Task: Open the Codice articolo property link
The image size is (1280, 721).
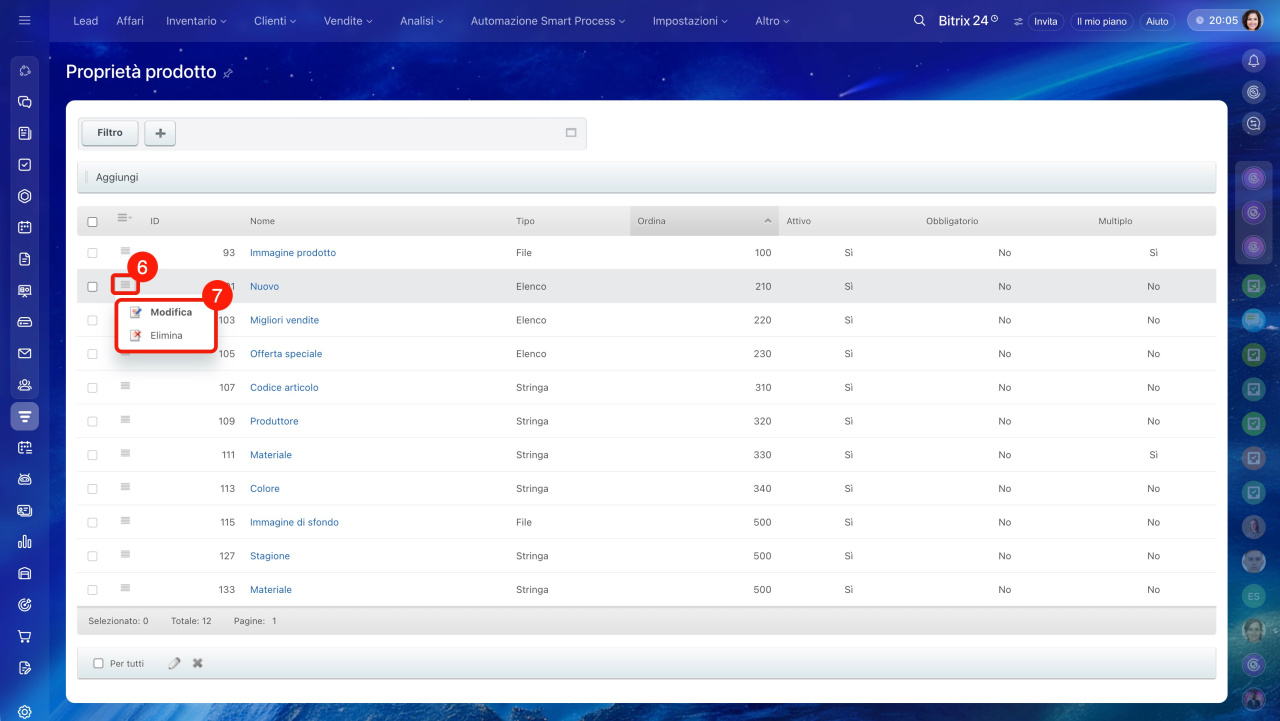Action: point(284,388)
